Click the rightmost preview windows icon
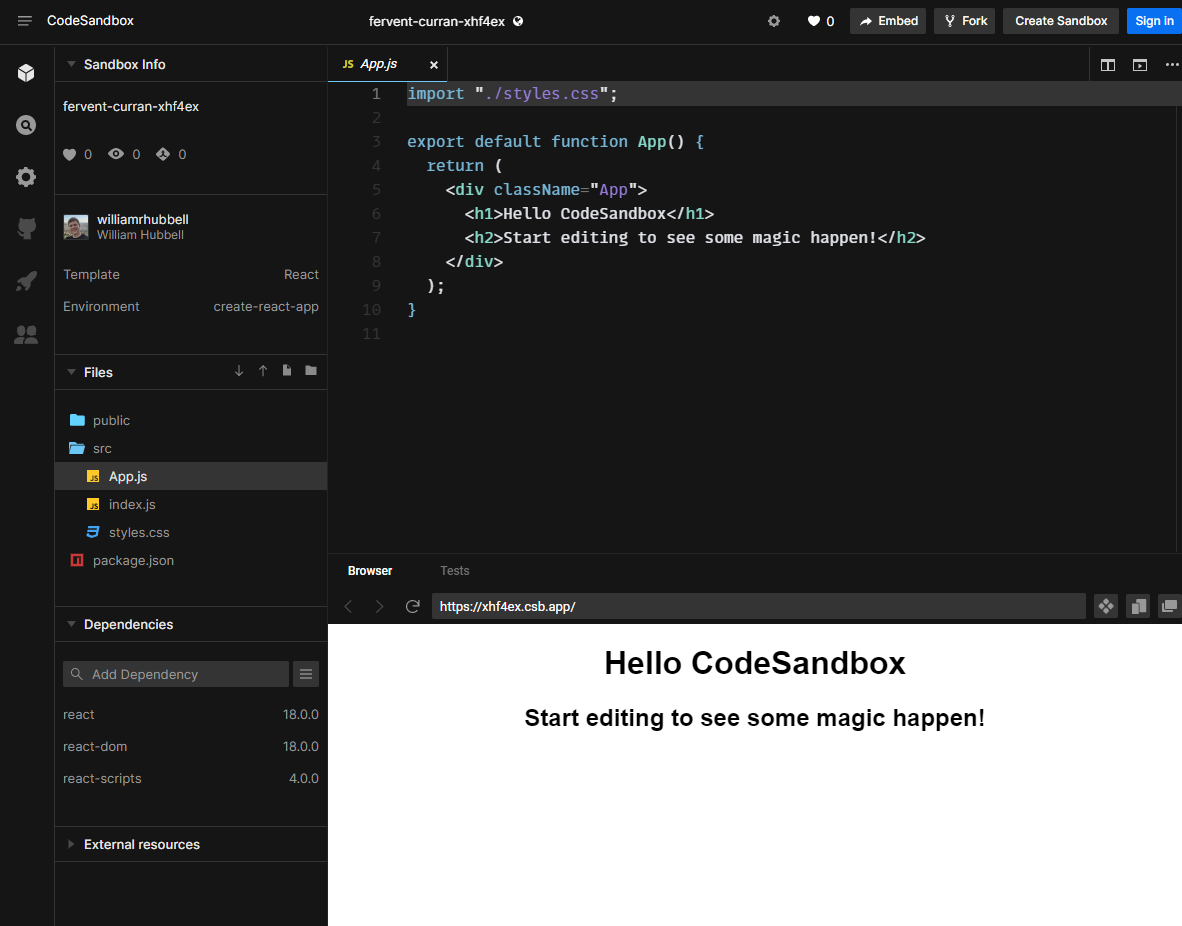 pyautogui.click(x=1169, y=606)
